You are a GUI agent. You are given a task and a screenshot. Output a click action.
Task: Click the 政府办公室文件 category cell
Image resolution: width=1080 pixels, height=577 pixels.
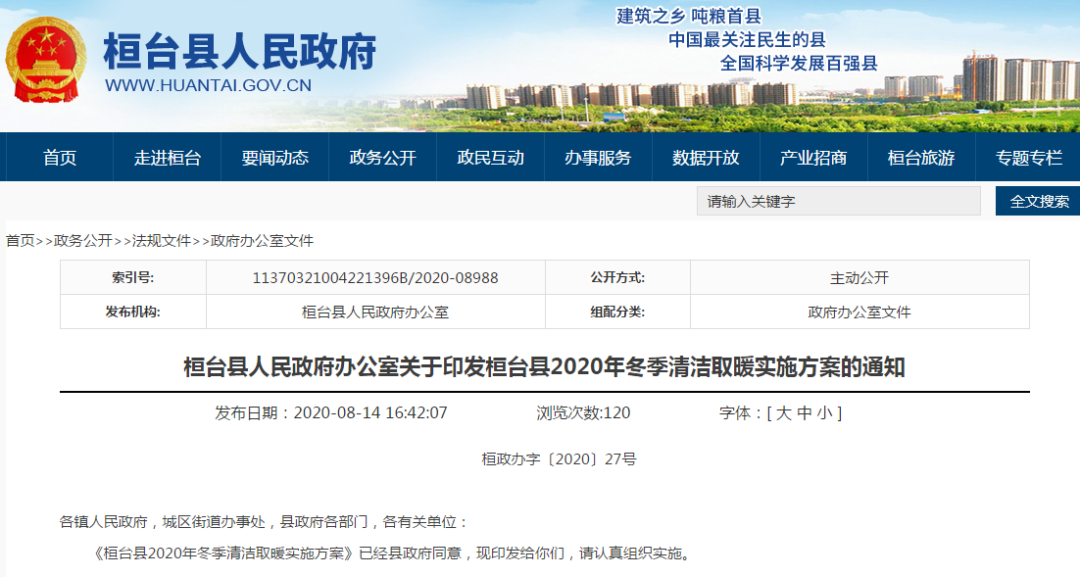[x=860, y=312]
